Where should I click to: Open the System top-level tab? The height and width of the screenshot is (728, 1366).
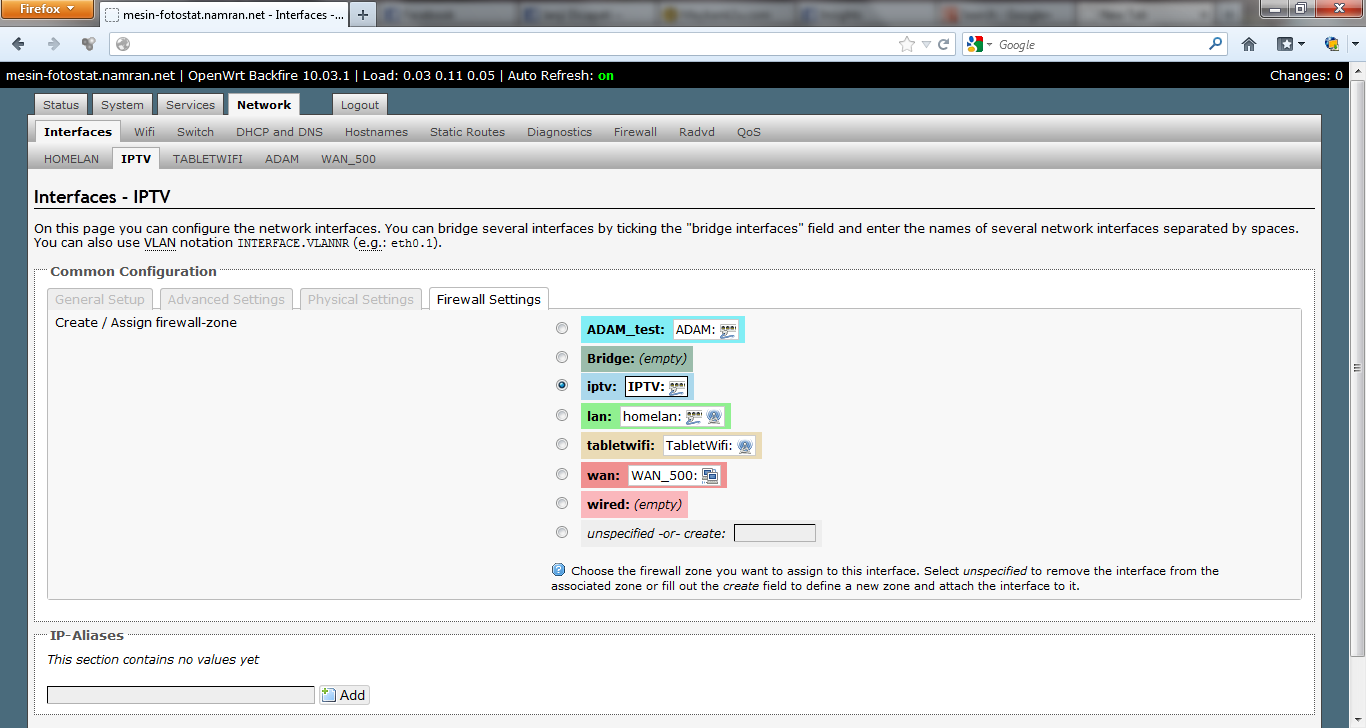(122, 105)
